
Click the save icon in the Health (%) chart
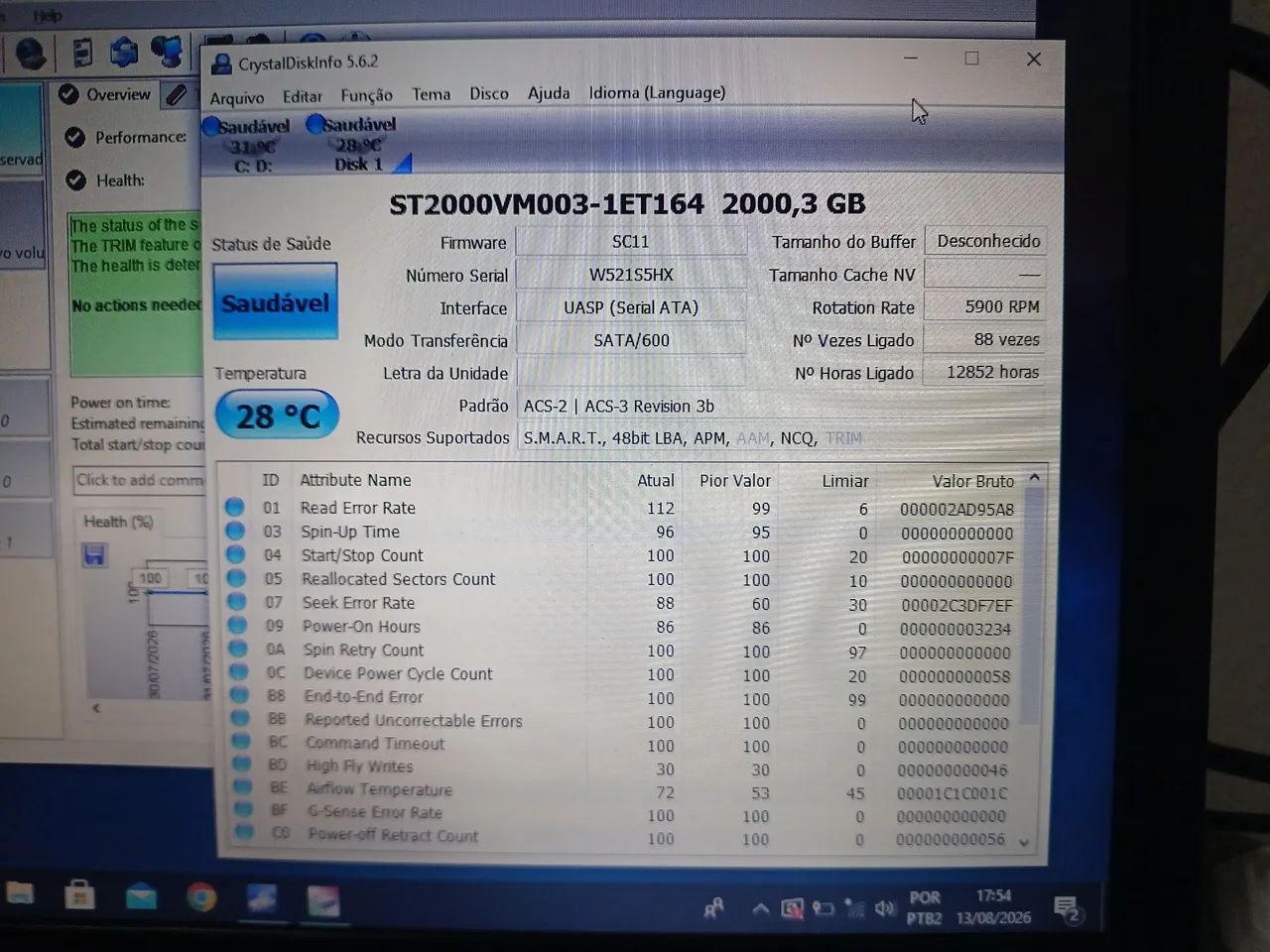click(x=94, y=554)
